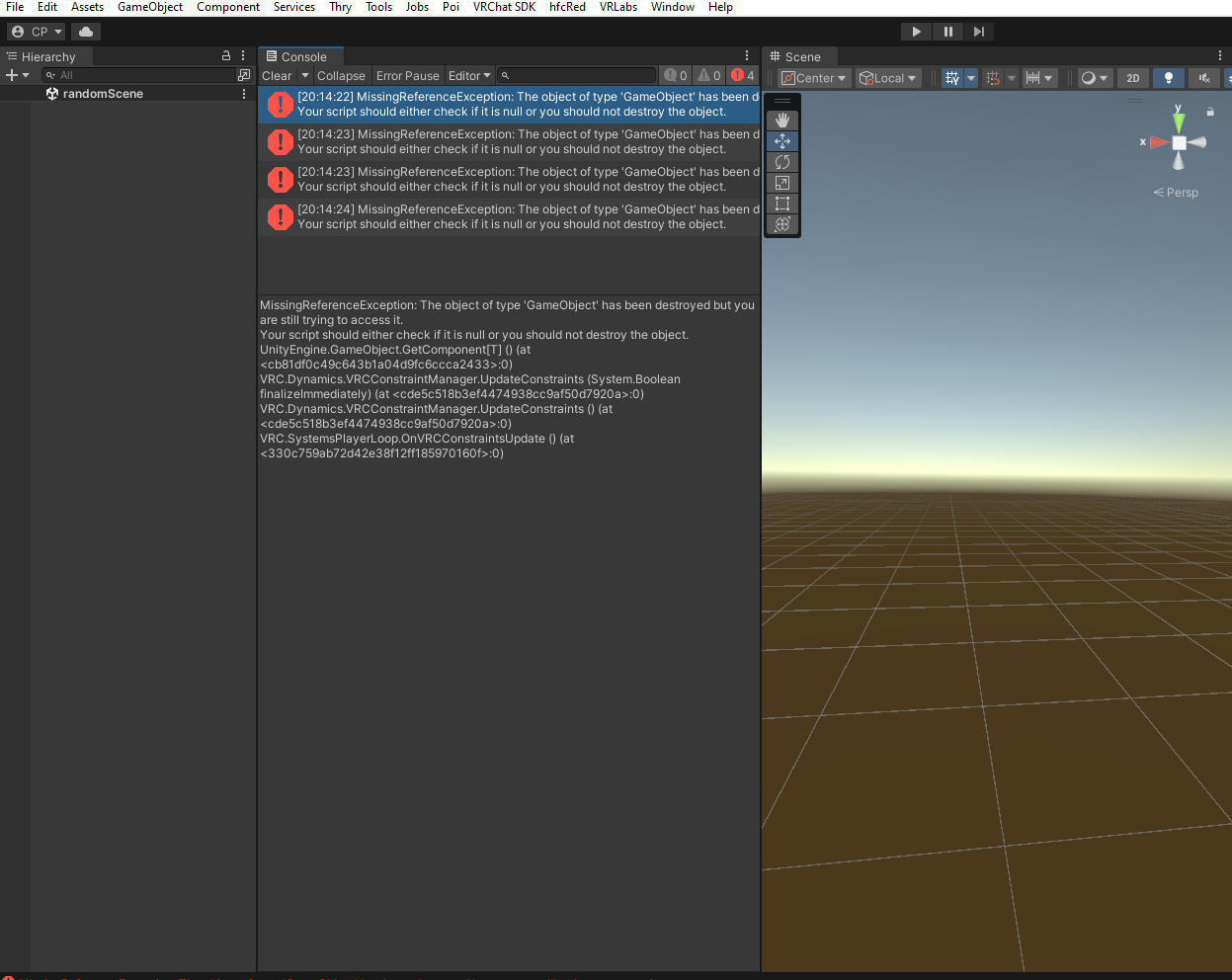Open the GameObject menu
The image size is (1232, 980).
[150, 7]
